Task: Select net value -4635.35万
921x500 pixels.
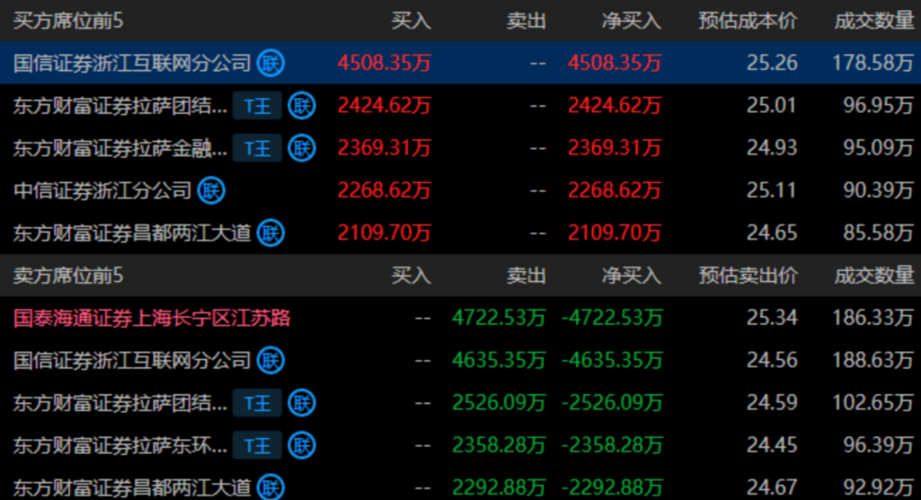Action: tap(612, 360)
